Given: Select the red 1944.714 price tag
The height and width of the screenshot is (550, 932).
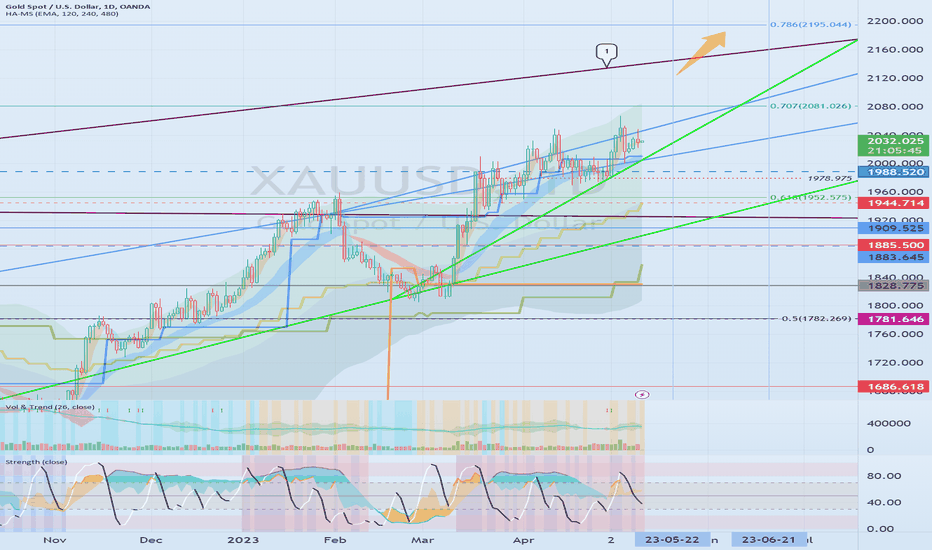Looking at the screenshot, I should tap(895, 203).
